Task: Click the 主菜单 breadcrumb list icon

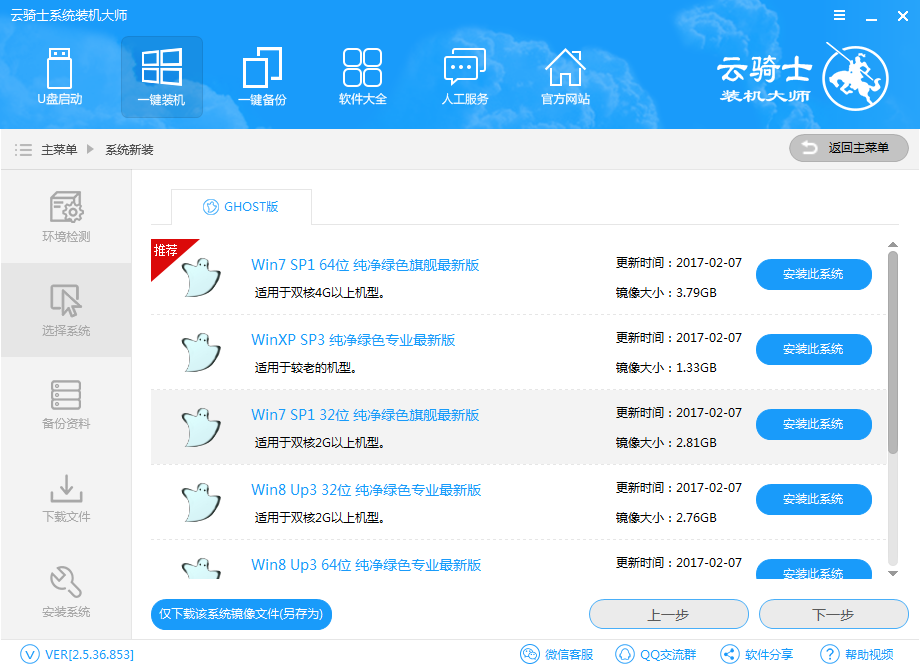Action: point(23,150)
